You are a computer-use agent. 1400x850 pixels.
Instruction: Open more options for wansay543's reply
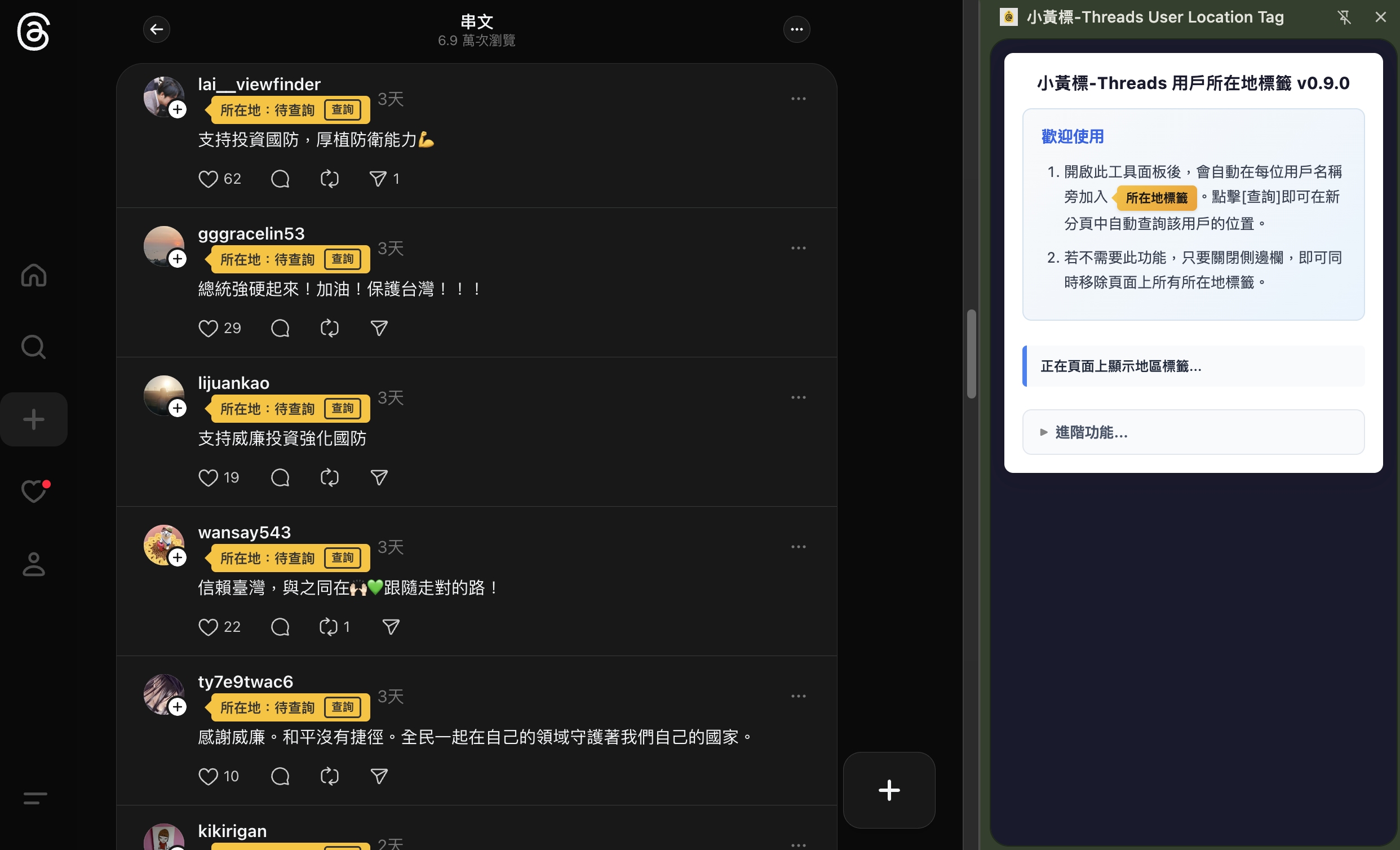click(x=798, y=547)
